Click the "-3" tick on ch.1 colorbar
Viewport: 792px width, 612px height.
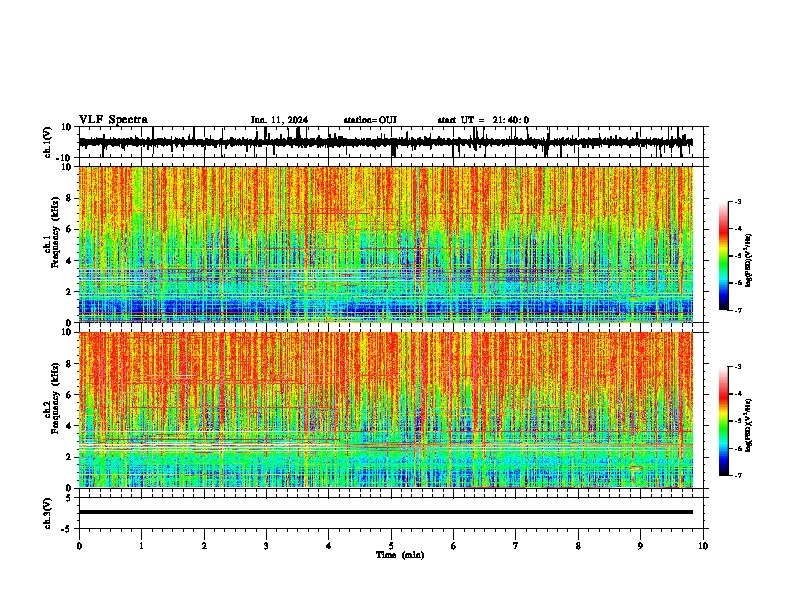click(x=738, y=202)
